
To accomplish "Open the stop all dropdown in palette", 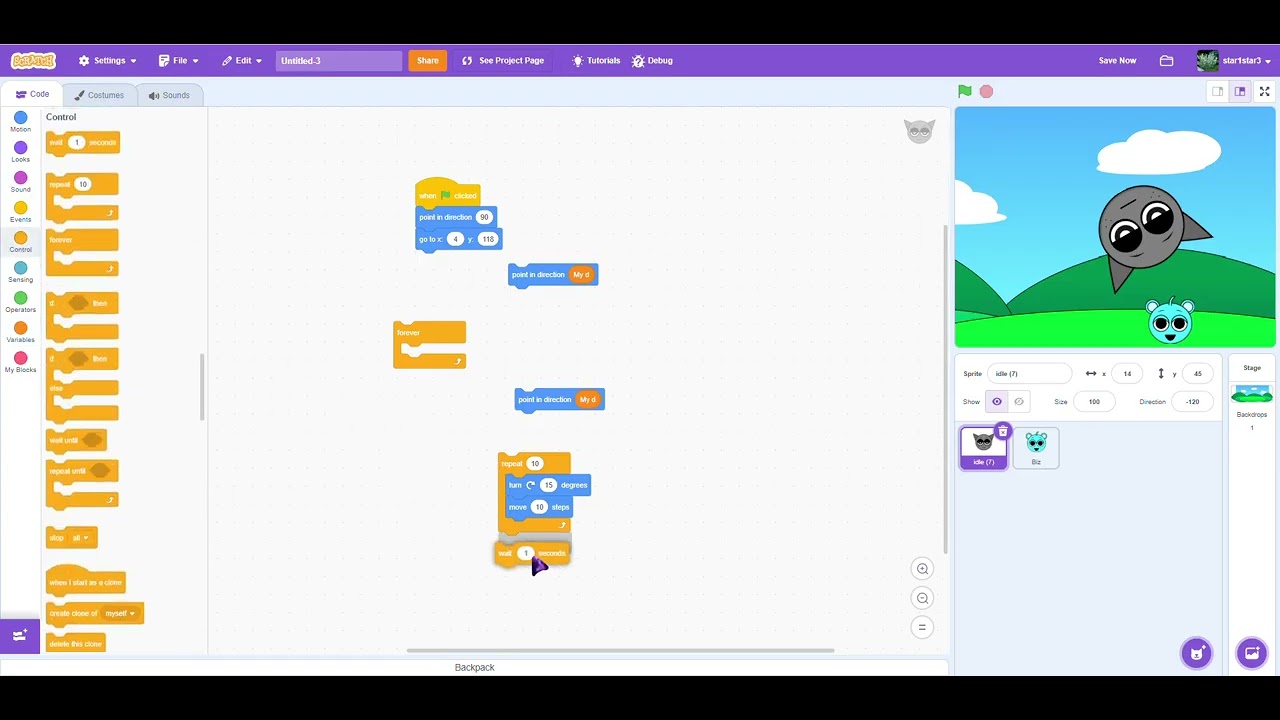I will 79,538.
